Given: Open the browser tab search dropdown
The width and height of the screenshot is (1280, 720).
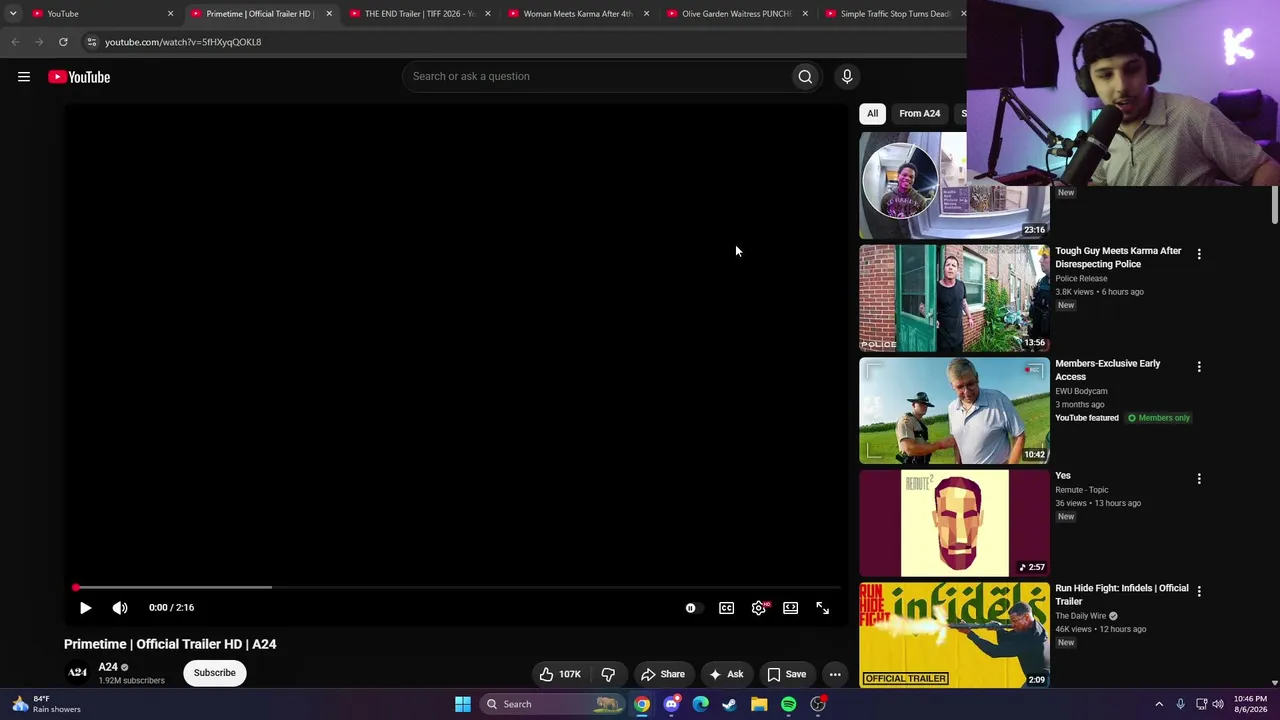Looking at the screenshot, I should pos(13,14).
